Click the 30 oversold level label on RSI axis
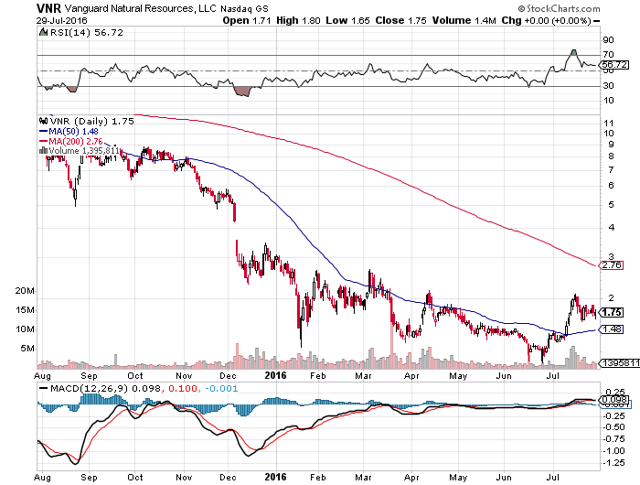This screenshot has height=485, width=640. 608,86
